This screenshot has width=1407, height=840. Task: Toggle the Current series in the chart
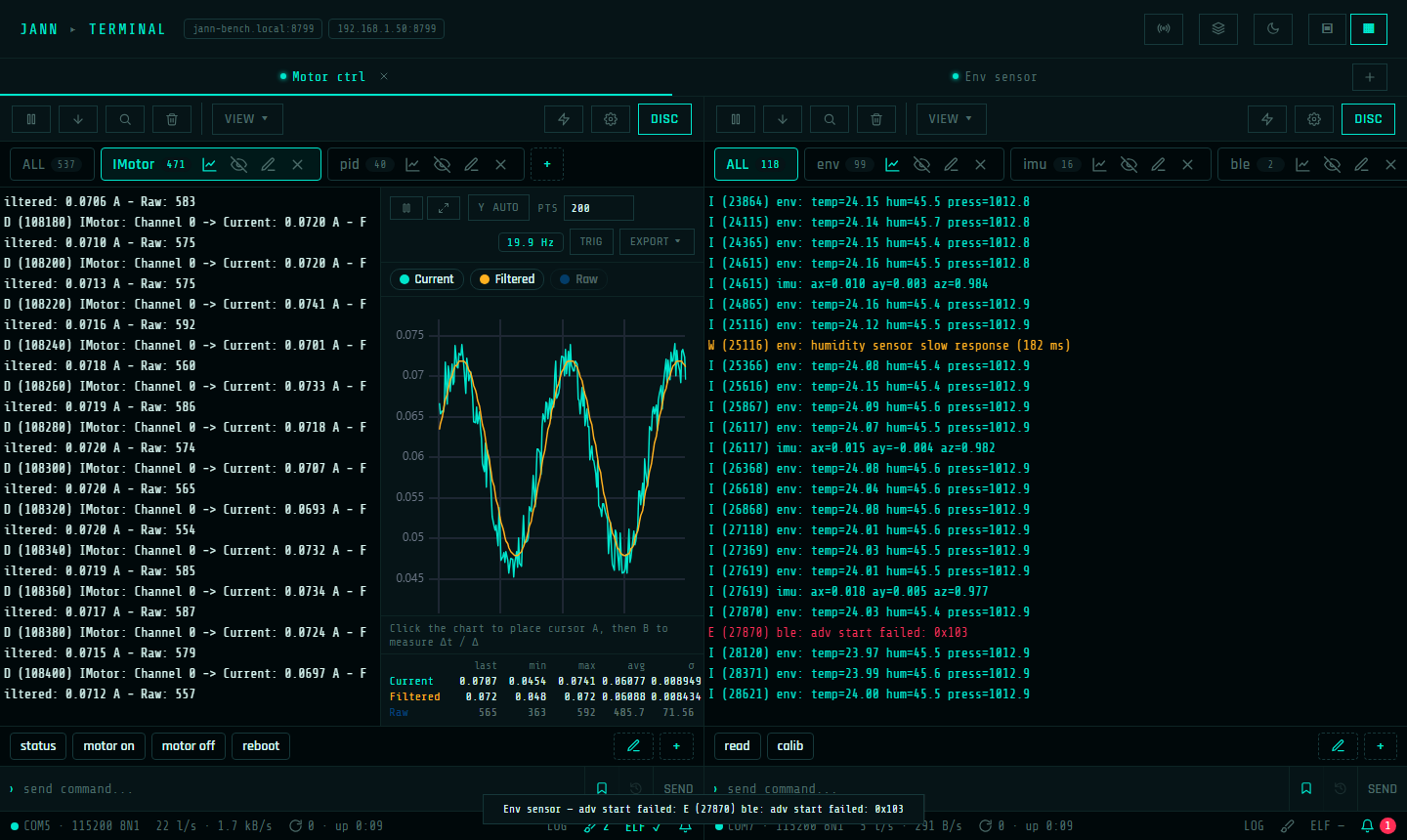pyautogui.click(x=426, y=279)
